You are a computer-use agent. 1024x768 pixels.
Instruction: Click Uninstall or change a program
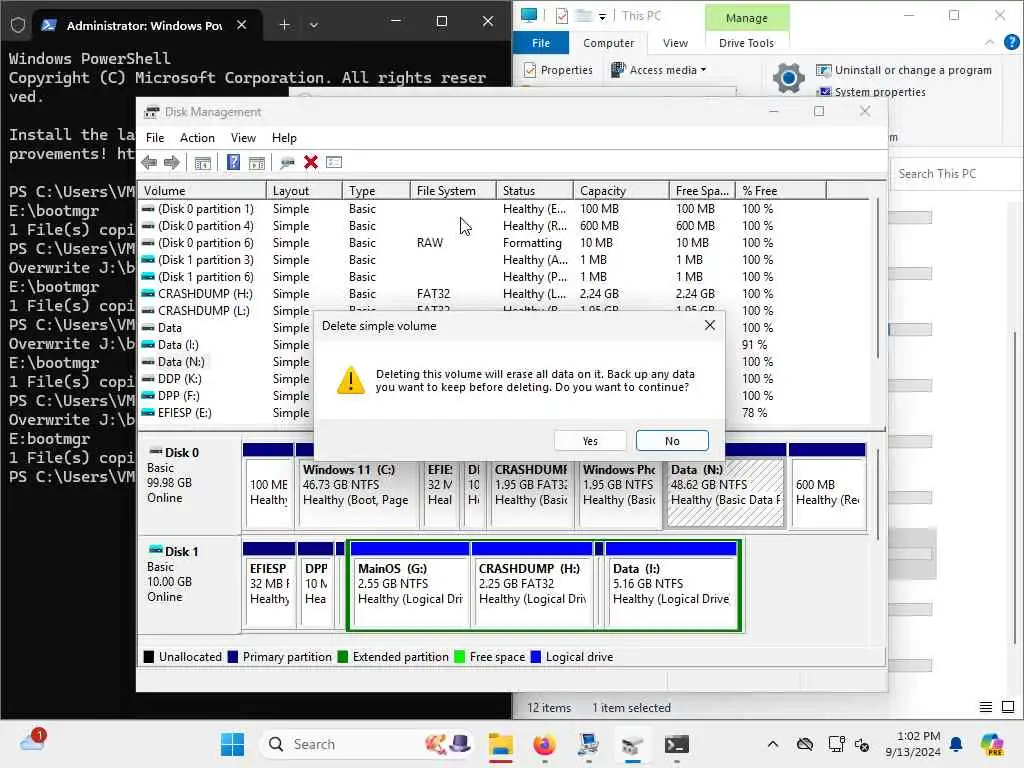904,70
